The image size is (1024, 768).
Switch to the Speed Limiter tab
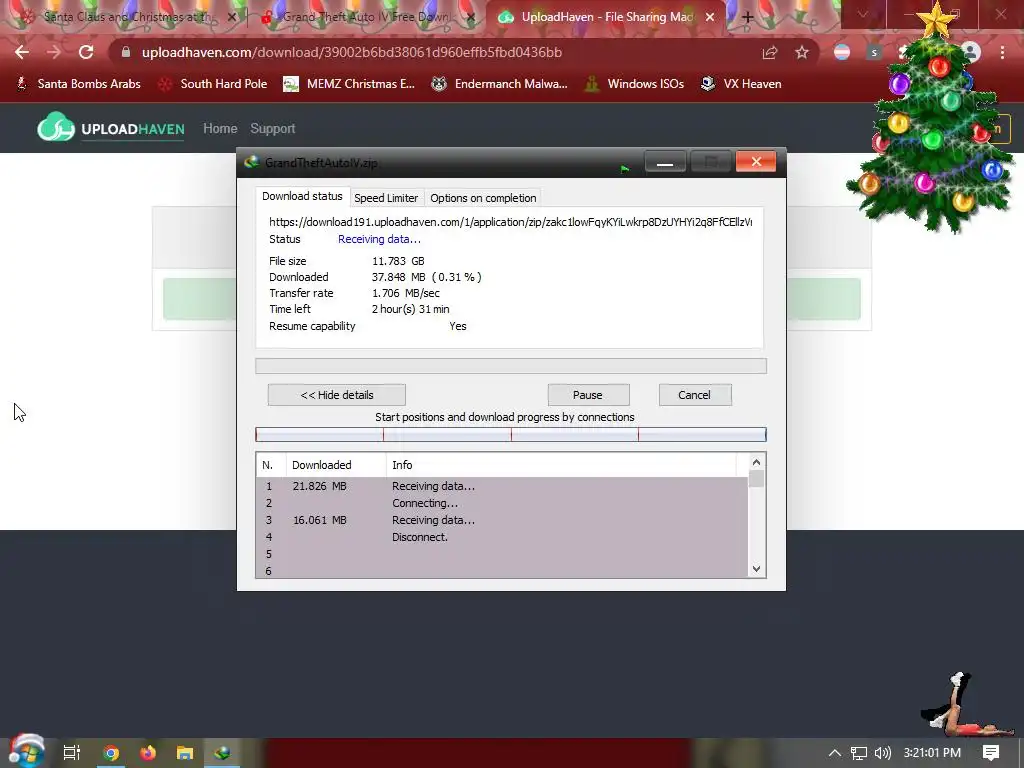pos(386,198)
